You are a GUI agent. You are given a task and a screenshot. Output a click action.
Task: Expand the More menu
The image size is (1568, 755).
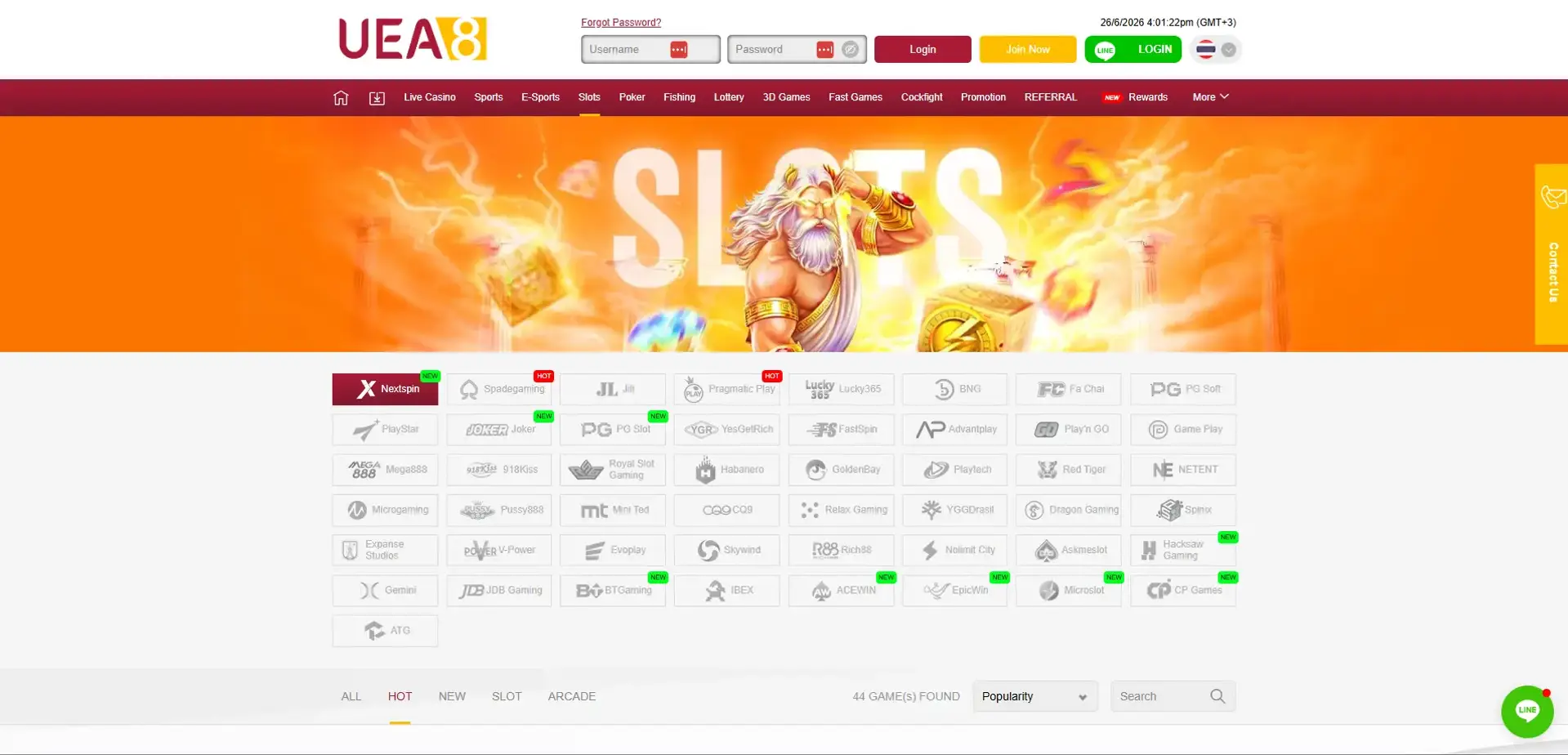[1210, 97]
